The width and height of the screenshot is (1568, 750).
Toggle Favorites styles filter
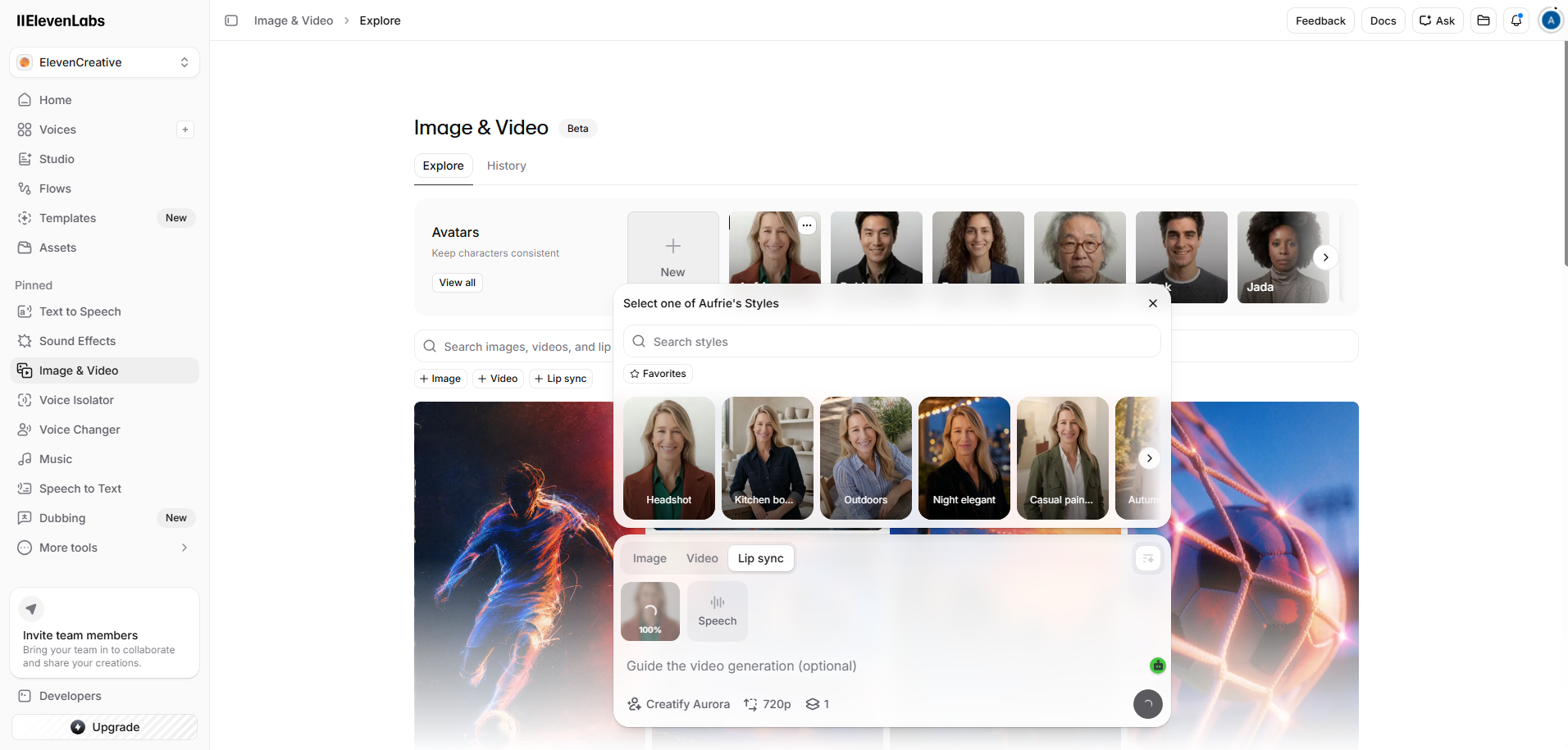click(x=658, y=374)
